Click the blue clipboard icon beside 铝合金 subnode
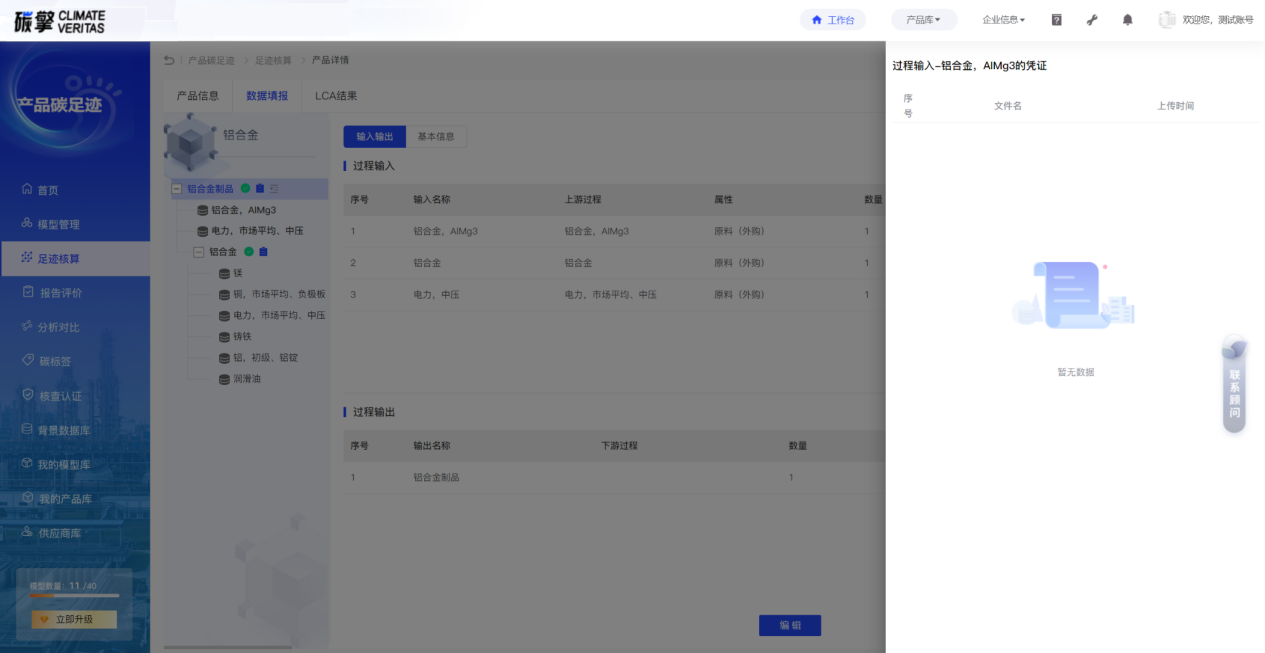 [x=264, y=252]
